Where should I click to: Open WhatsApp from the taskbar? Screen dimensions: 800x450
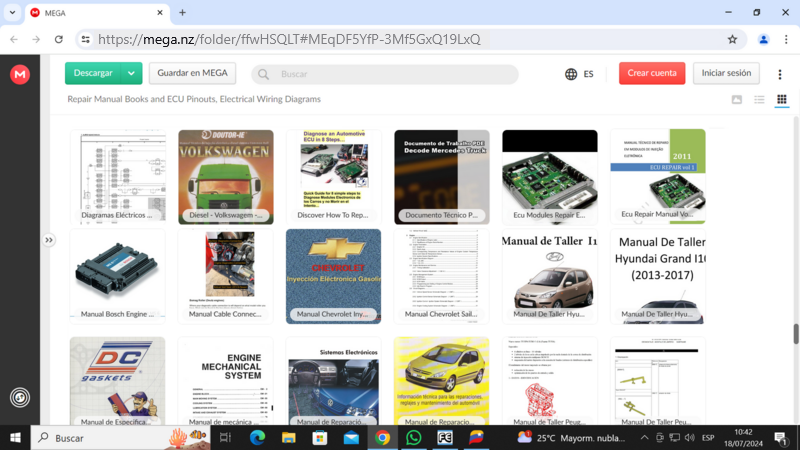coord(414,438)
